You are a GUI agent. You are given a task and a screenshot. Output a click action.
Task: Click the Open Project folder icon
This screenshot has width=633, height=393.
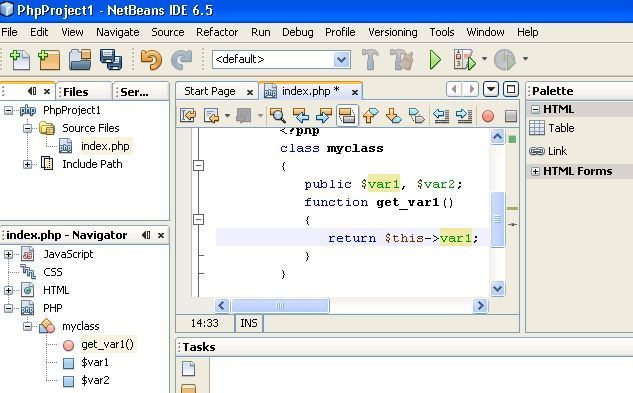(x=80, y=60)
